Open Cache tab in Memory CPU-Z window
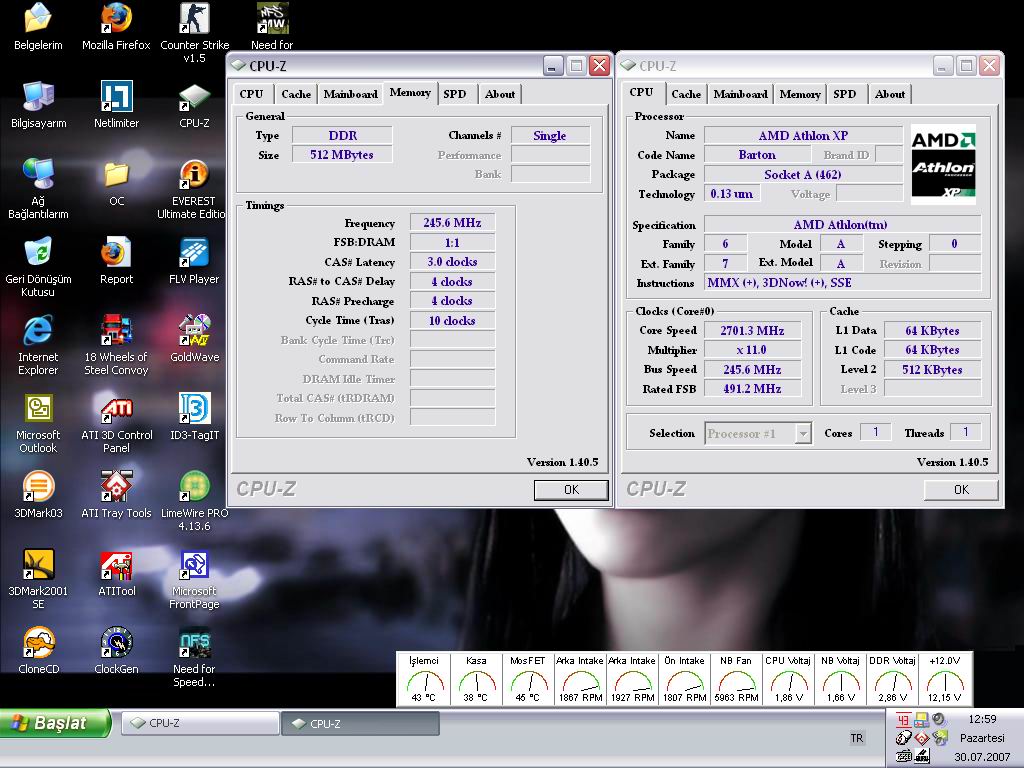1024x768 pixels. [x=296, y=94]
